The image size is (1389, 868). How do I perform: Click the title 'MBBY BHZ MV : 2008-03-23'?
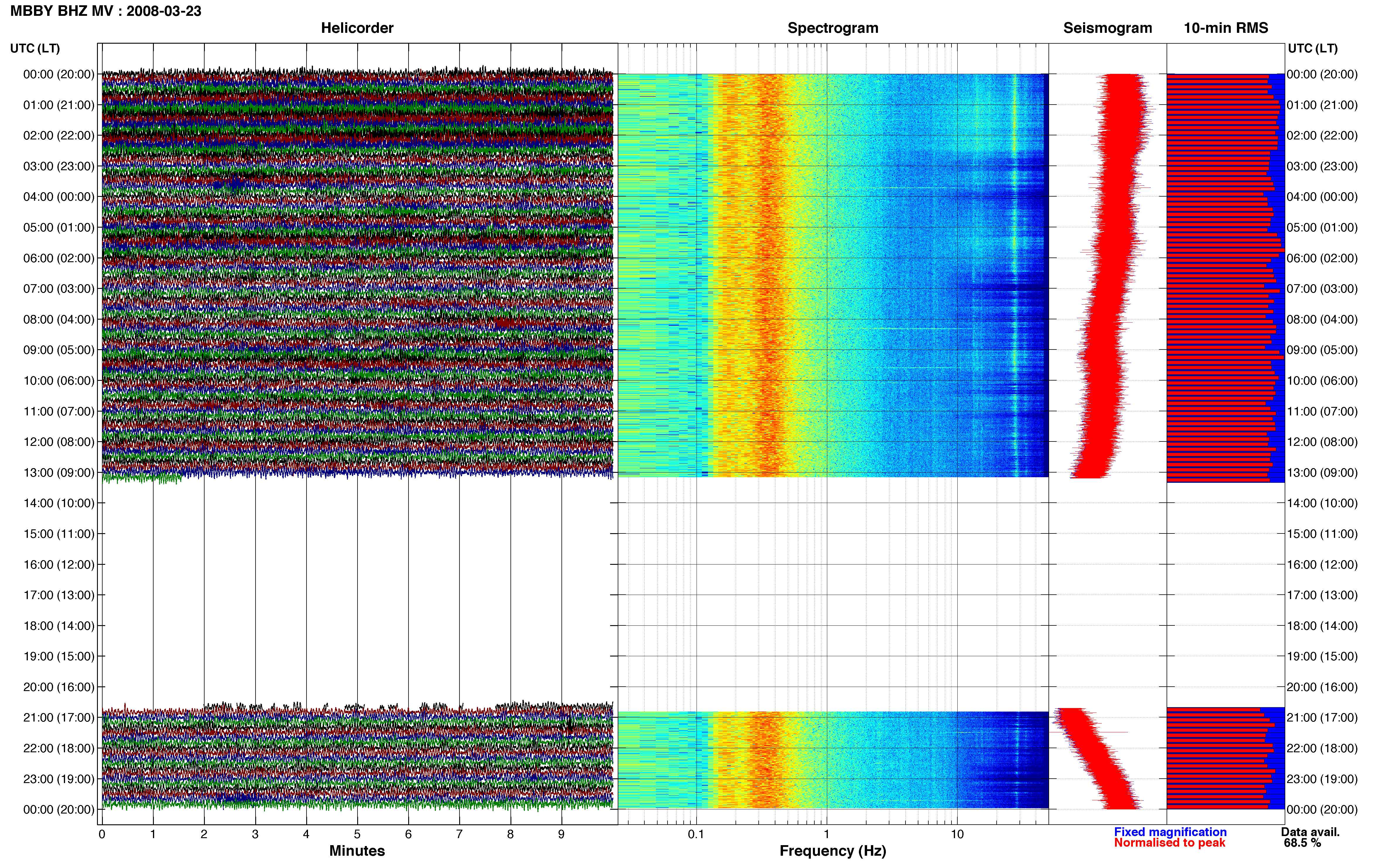106,11
